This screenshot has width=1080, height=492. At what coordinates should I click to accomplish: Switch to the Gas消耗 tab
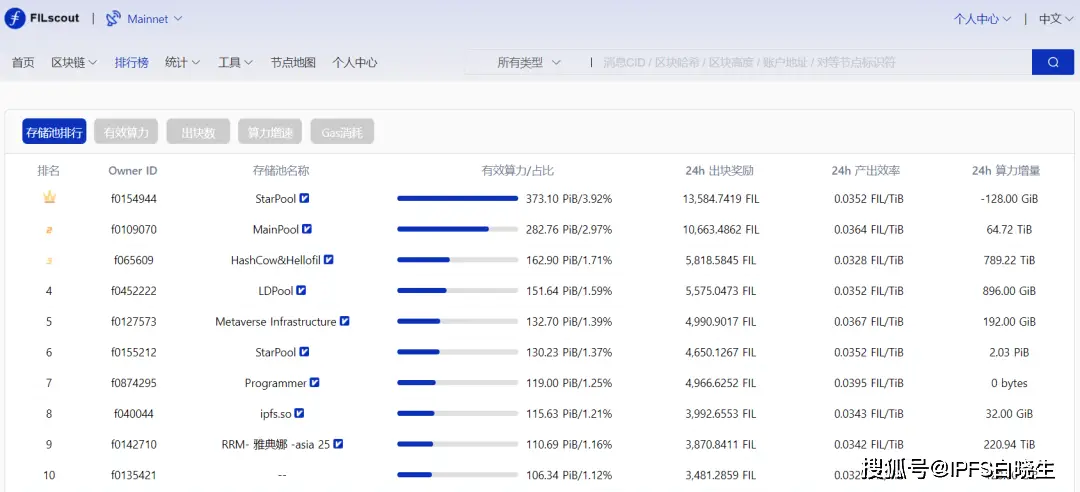pyautogui.click(x=342, y=132)
